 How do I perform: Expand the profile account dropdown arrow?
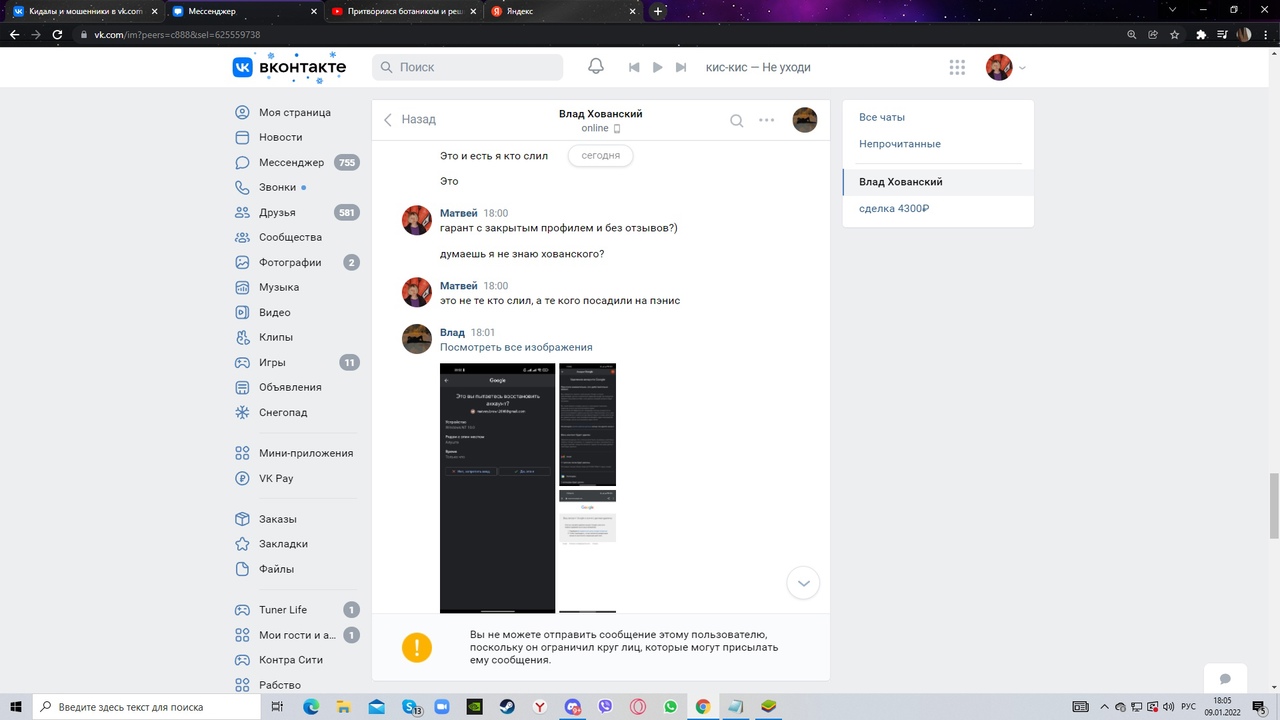1022,68
